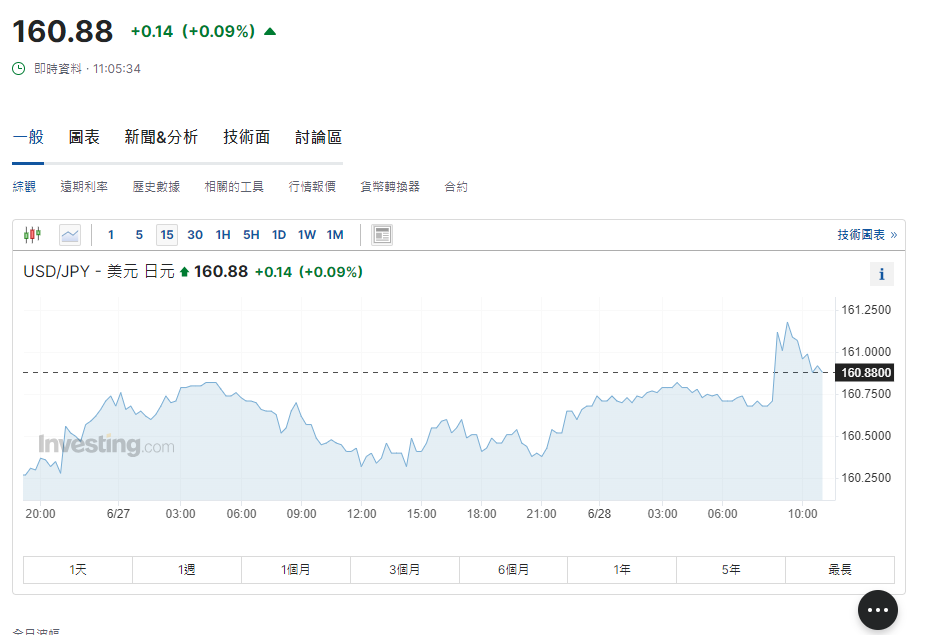Choose the 1W interval option
Screen dimensions: 926x635
pyautogui.click(x=307, y=235)
